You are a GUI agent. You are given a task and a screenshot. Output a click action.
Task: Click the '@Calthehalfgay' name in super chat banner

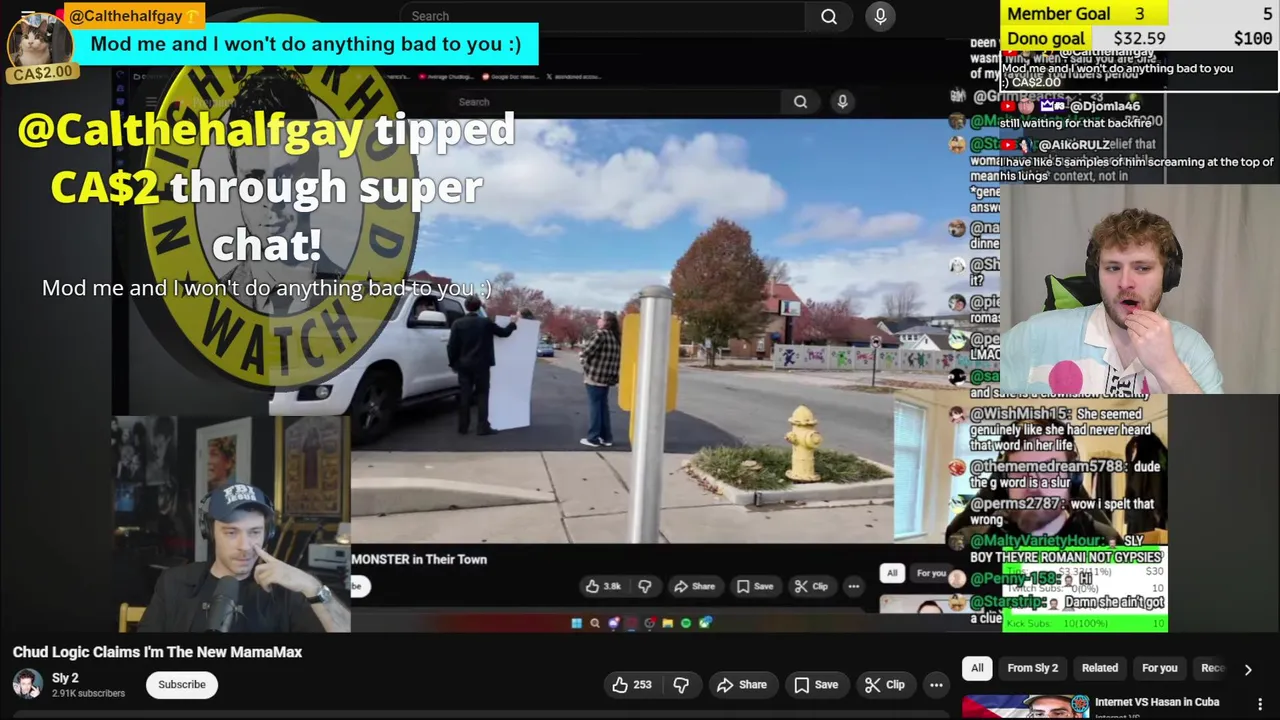tap(126, 16)
